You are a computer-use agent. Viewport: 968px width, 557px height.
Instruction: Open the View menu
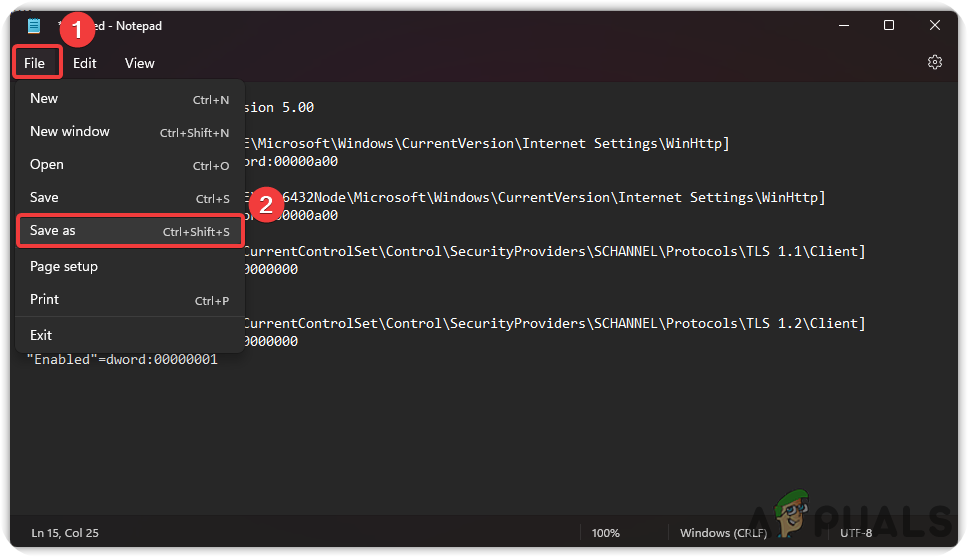coord(140,63)
